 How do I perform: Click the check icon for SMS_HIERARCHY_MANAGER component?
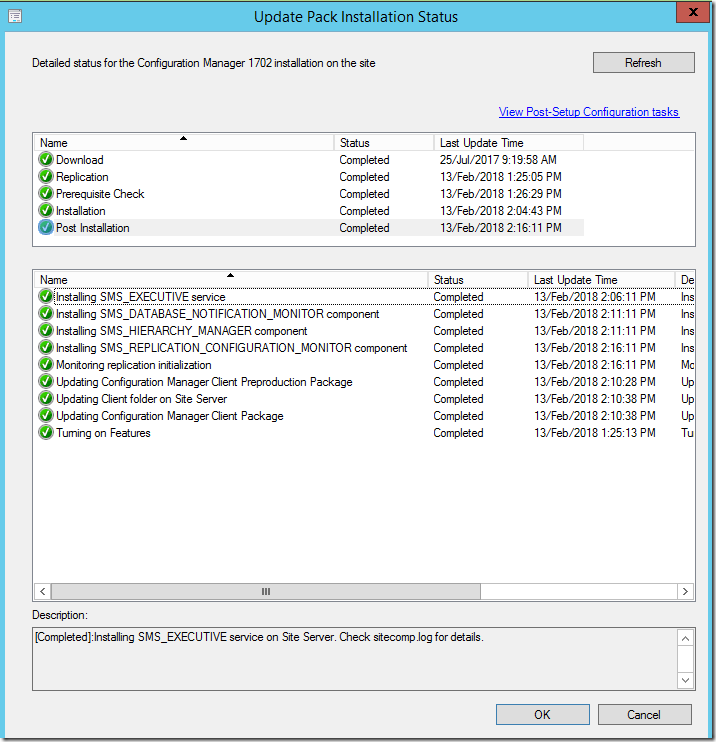[45, 331]
